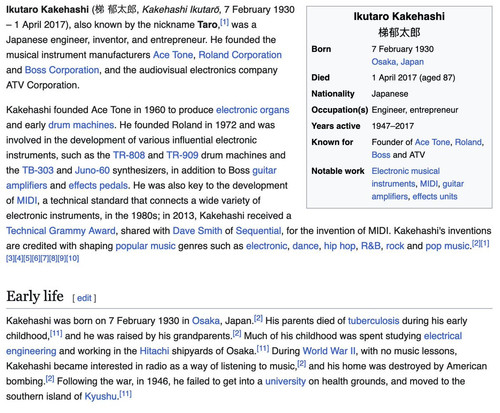Jump to citation [3] below the intro
Screen dimensions: 500x413
click(x=10, y=258)
